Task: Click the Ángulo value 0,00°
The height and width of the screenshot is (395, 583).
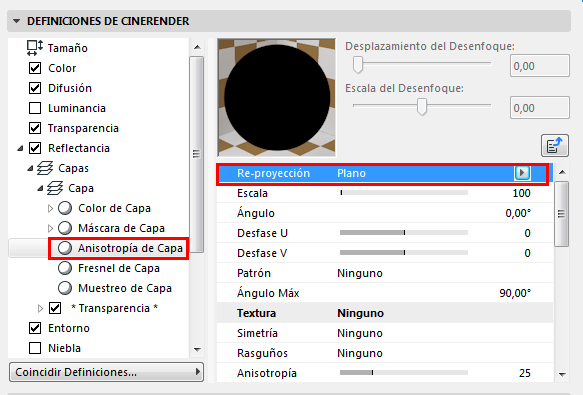Action: coord(518,213)
